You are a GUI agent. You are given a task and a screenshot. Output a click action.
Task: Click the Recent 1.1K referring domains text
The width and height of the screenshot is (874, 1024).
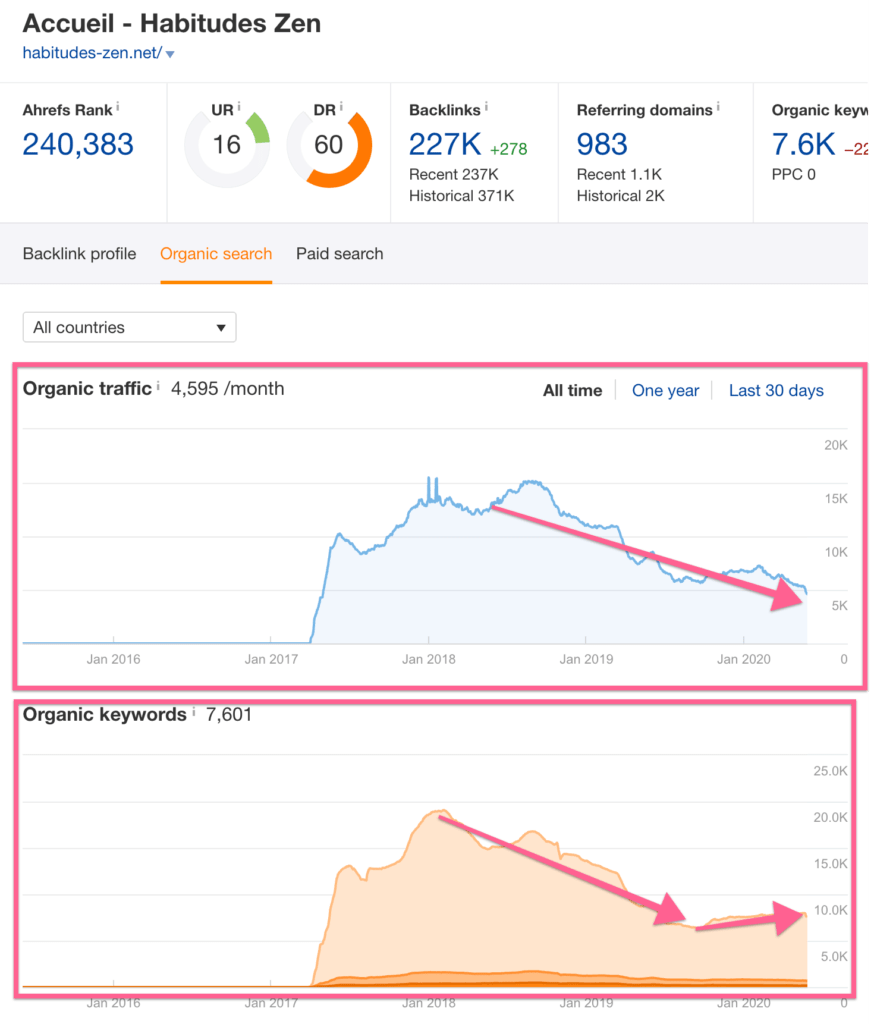pyautogui.click(x=619, y=174)
